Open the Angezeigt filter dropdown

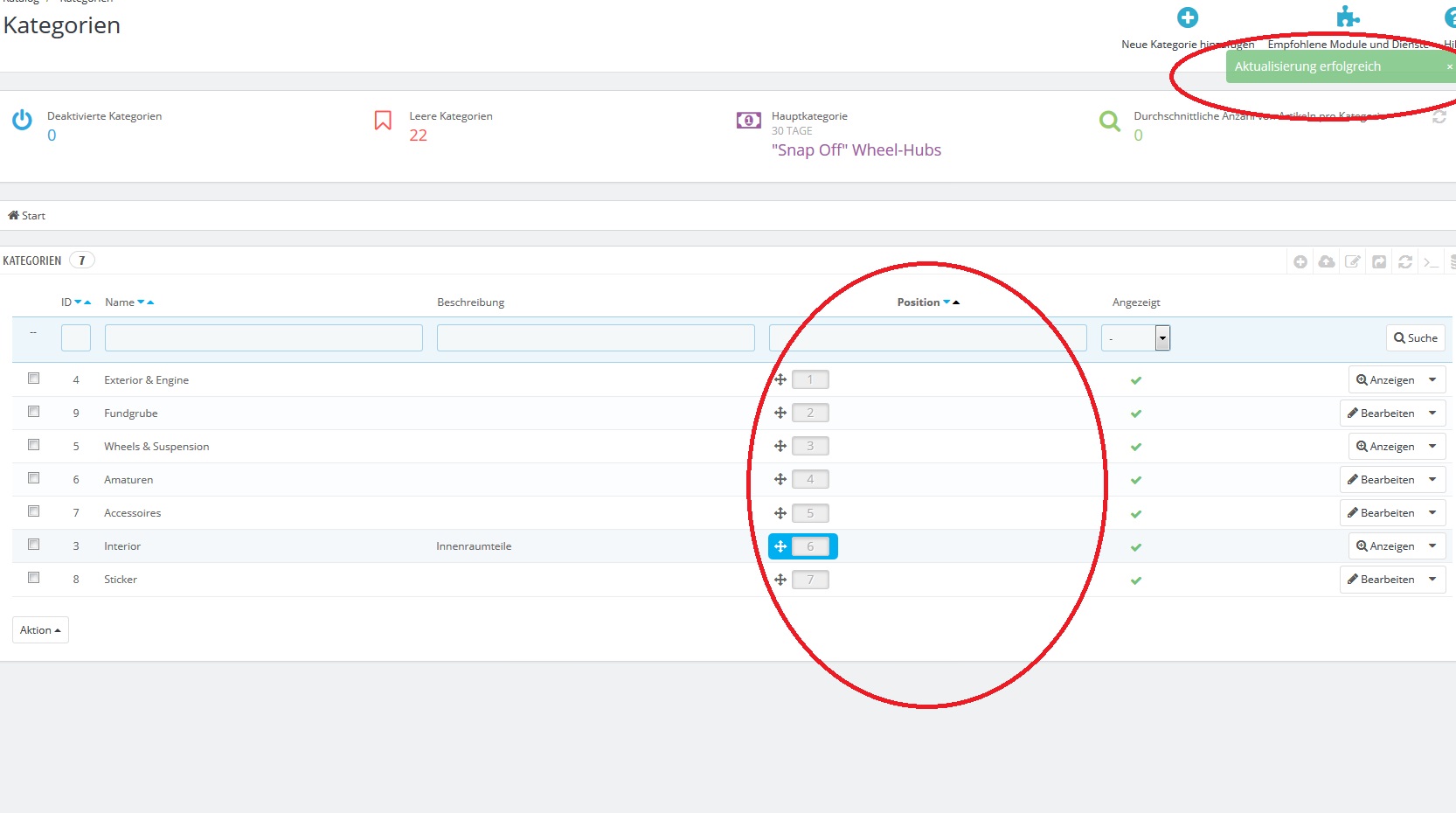click(1135, 338)
